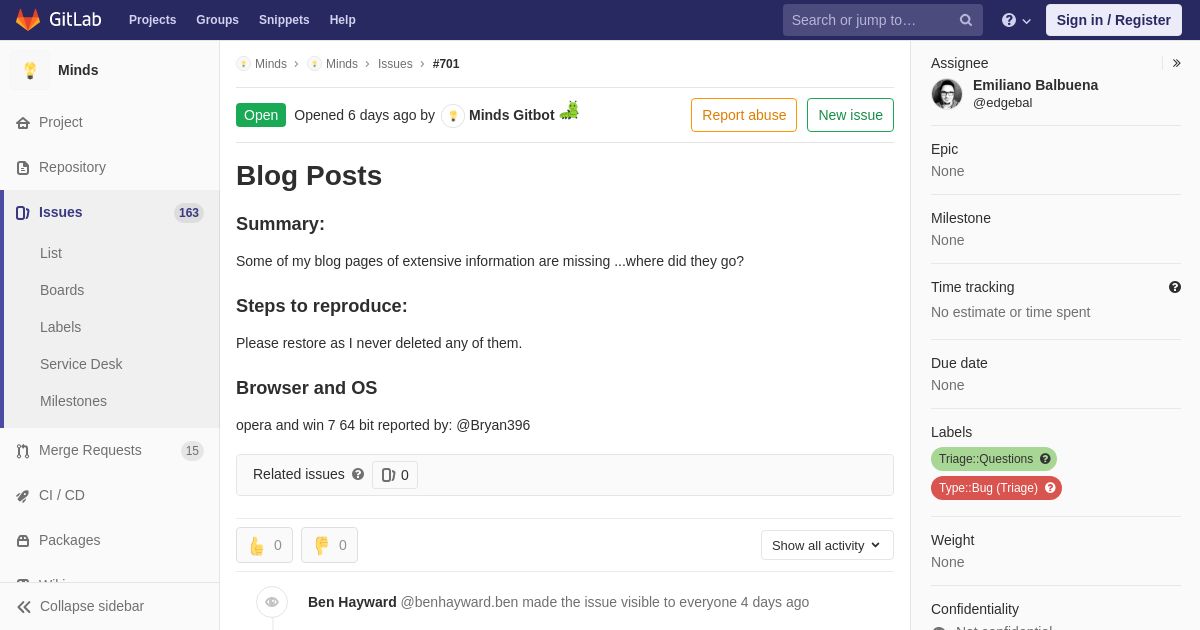The height and width of the screenshot is (630, 1200).
Task: Give a thumbs down reaction
Action: (329, 545)
